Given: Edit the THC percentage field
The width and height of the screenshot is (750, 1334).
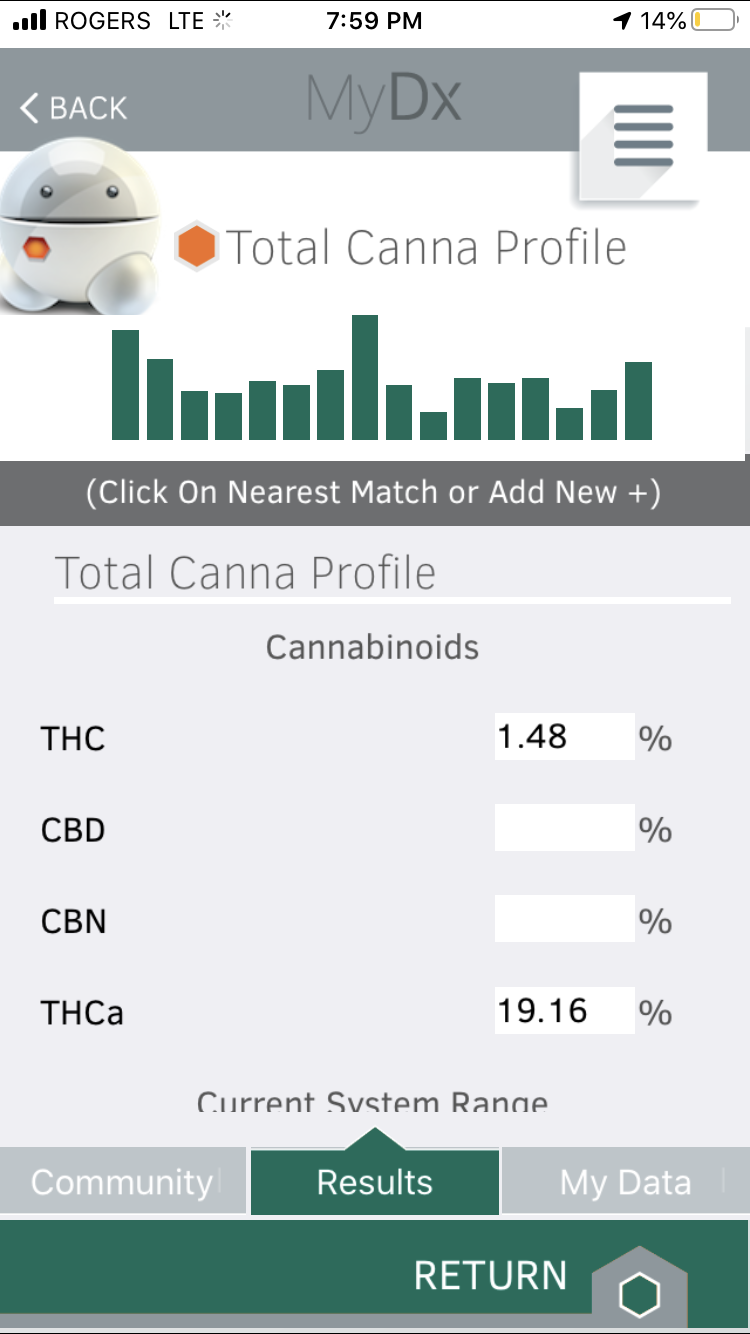Looking at the screenshot, I should pyautogui.click(x=564, y=737).
